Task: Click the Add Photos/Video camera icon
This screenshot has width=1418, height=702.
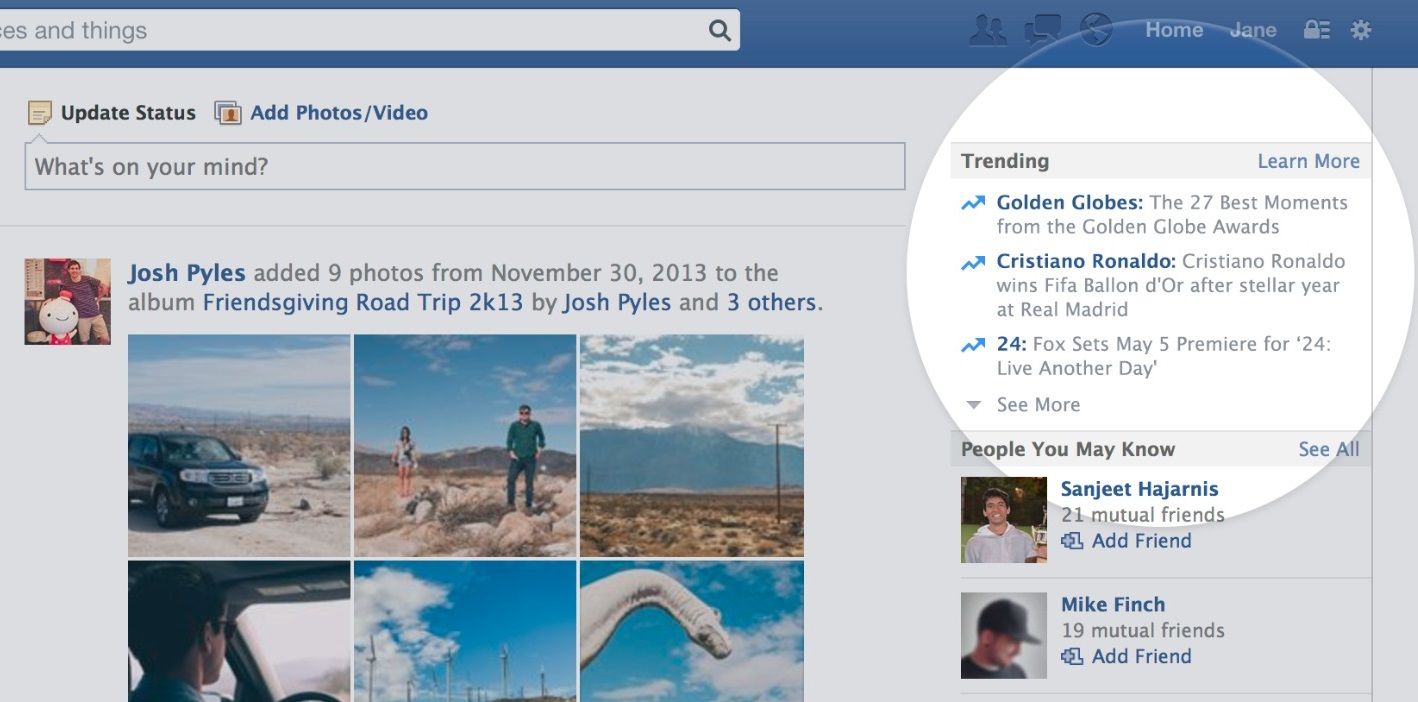Action: point(228,113)
